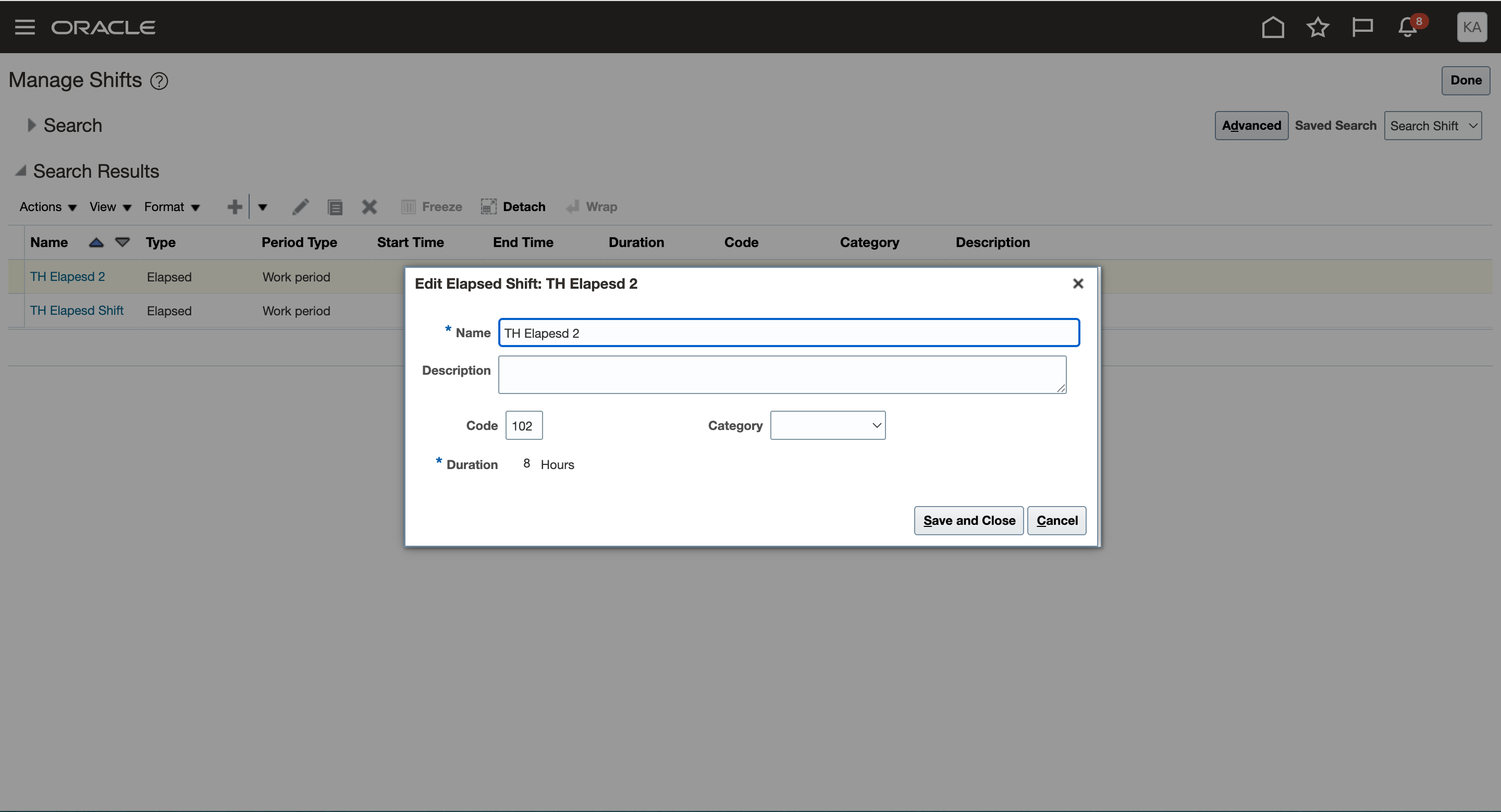Expand the Search section
Image resolution: width=1501 pixels, height=812 pixels.
(x=31, y=125)
